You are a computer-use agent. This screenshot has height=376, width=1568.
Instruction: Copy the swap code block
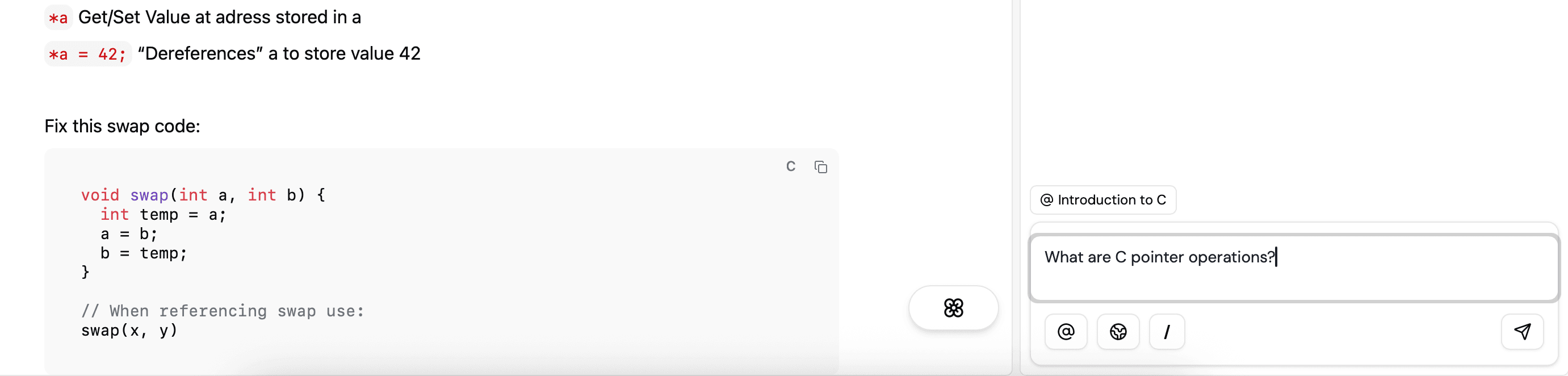coord(820,167)
